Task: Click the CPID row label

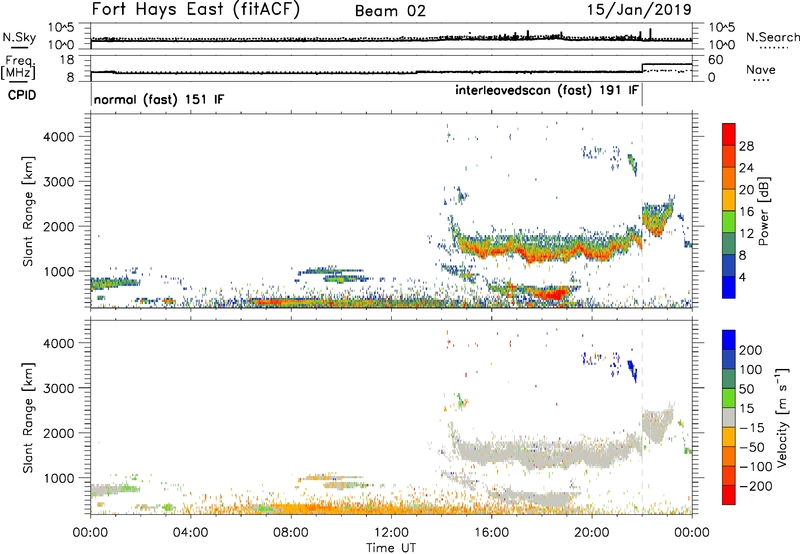Action: coord(22,95)
